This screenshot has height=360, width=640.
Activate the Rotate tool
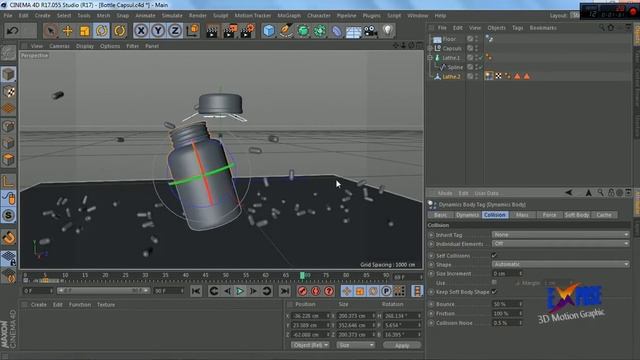[102, 31]
